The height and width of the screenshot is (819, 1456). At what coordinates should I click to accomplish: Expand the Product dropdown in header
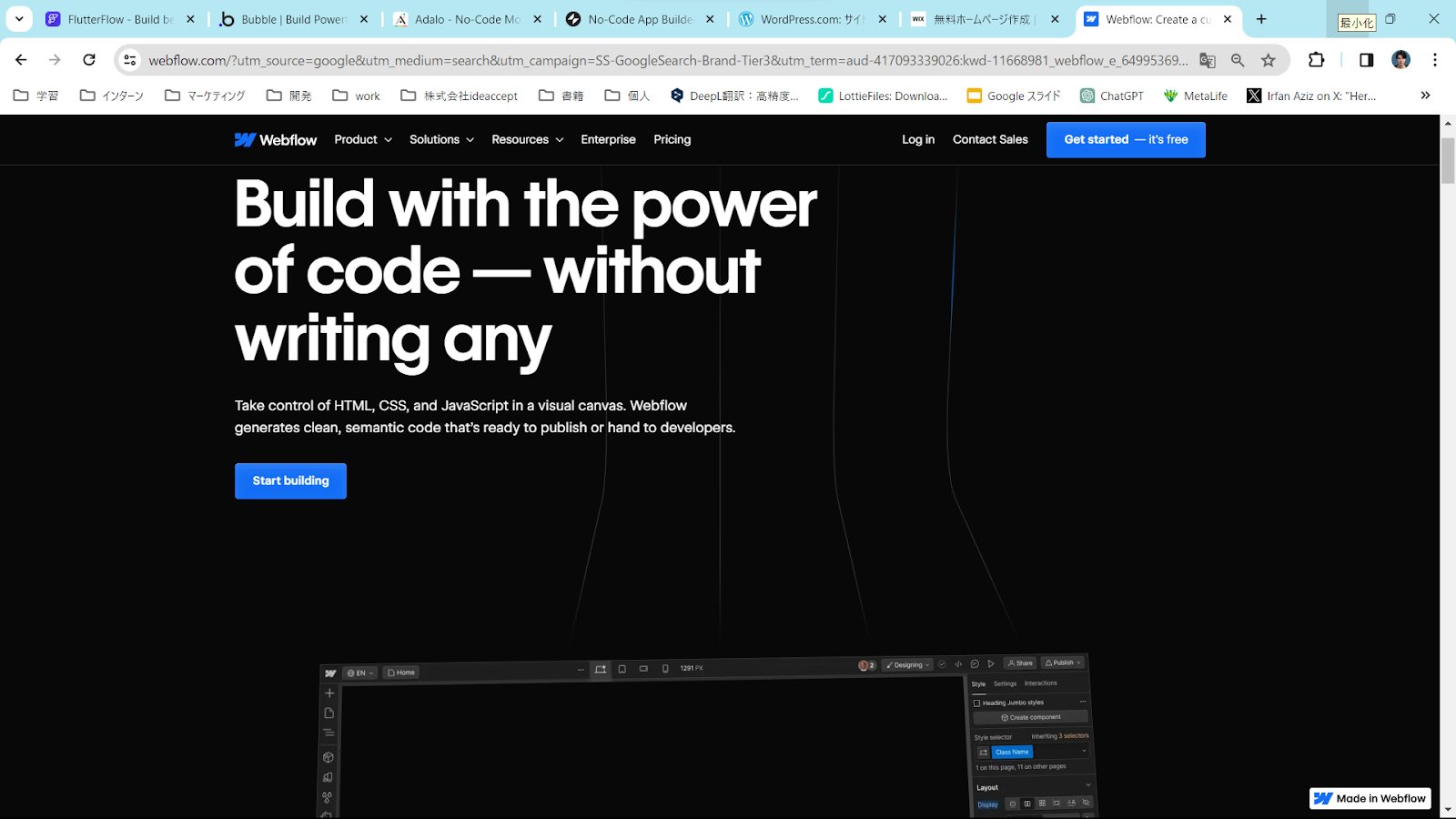click(363, 139)
